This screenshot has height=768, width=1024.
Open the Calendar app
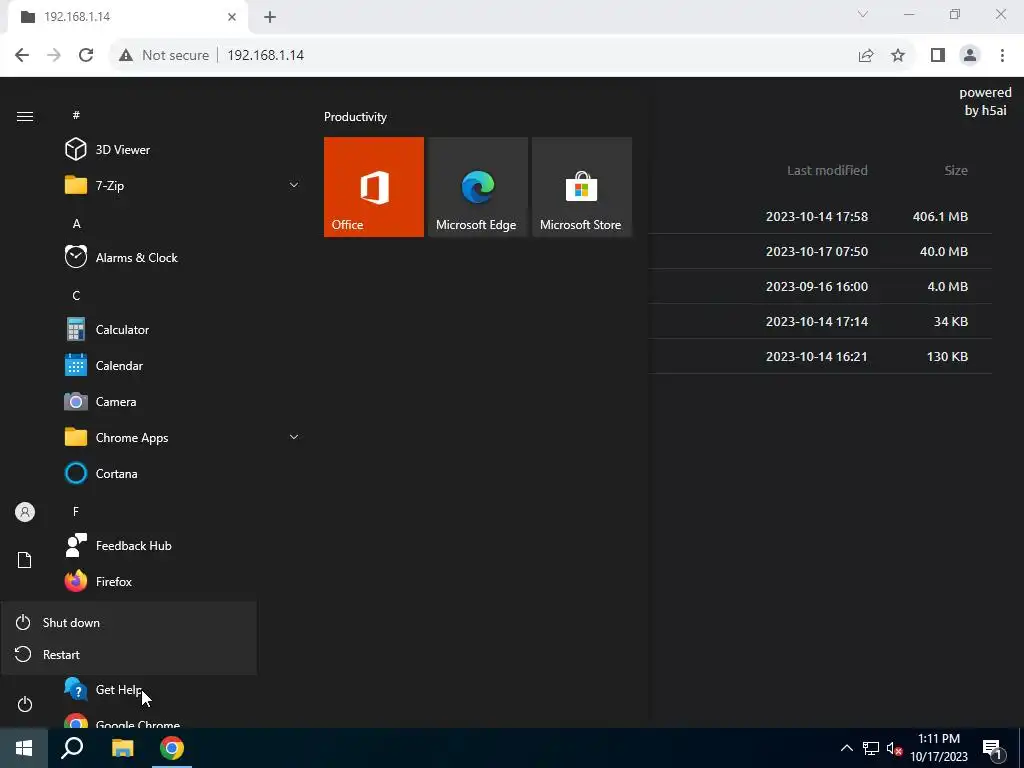[x=182, y=365]
